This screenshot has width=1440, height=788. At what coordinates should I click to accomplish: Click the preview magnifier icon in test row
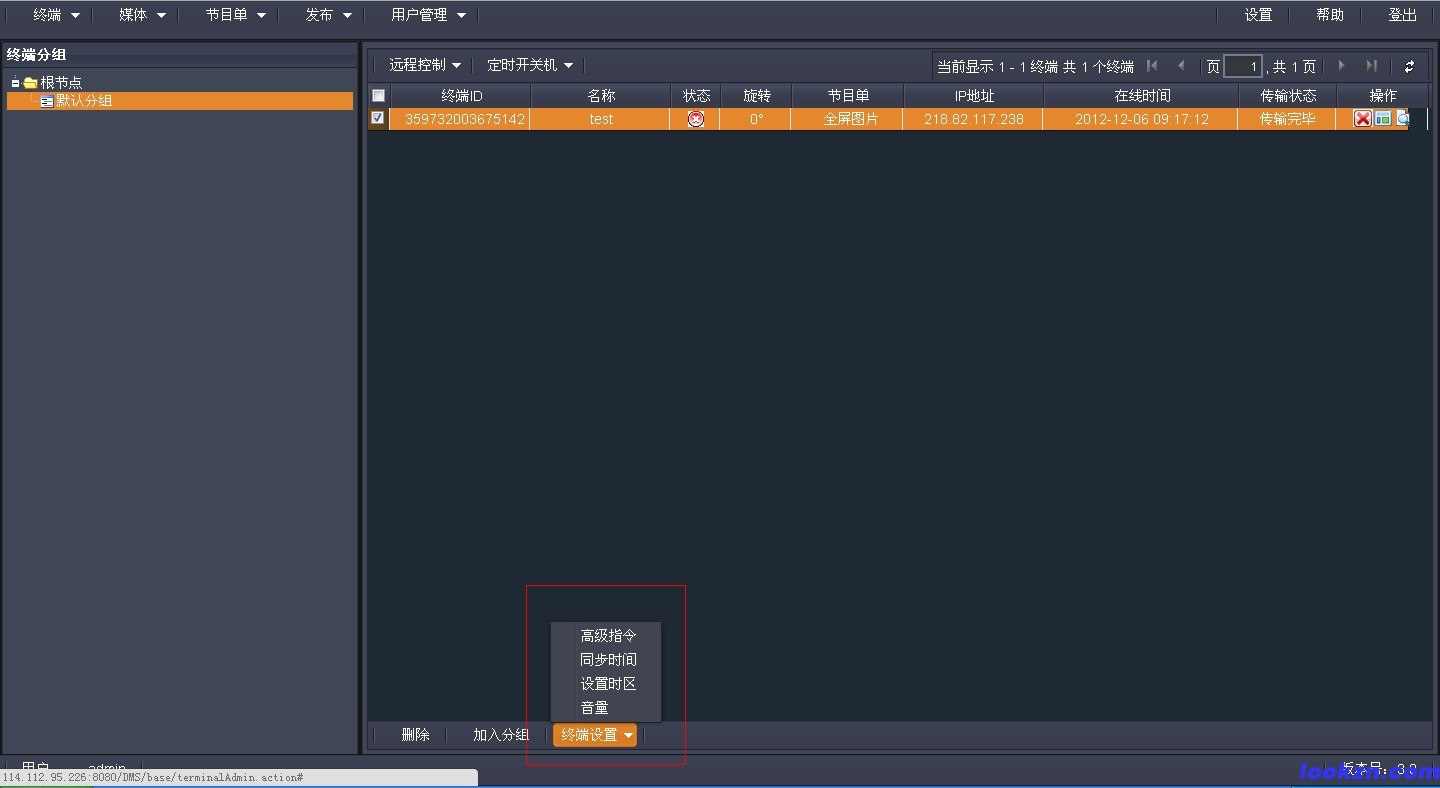(x=1403, y=119)
